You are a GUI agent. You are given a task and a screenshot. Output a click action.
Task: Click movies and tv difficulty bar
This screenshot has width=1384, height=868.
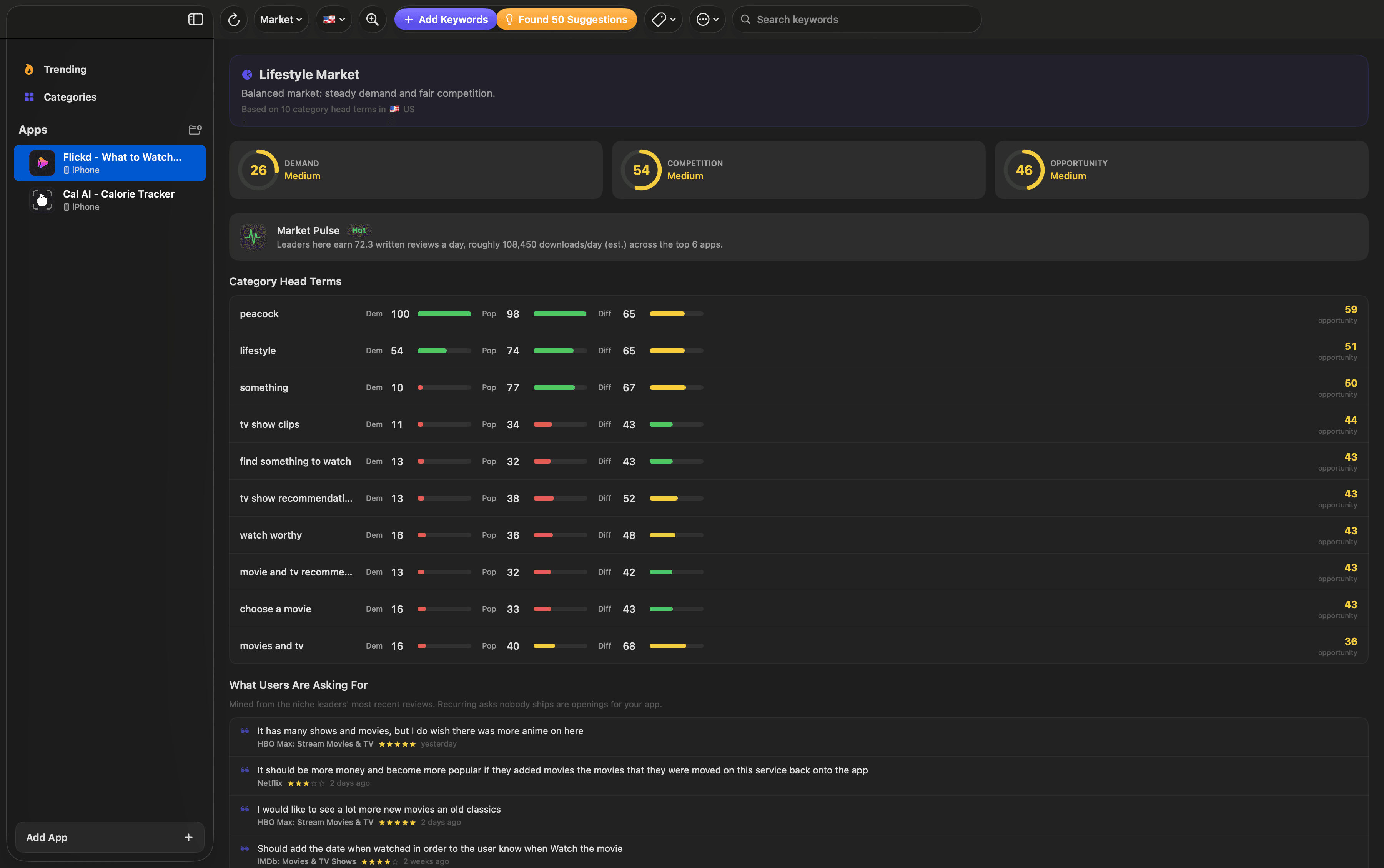pos(676,646)
